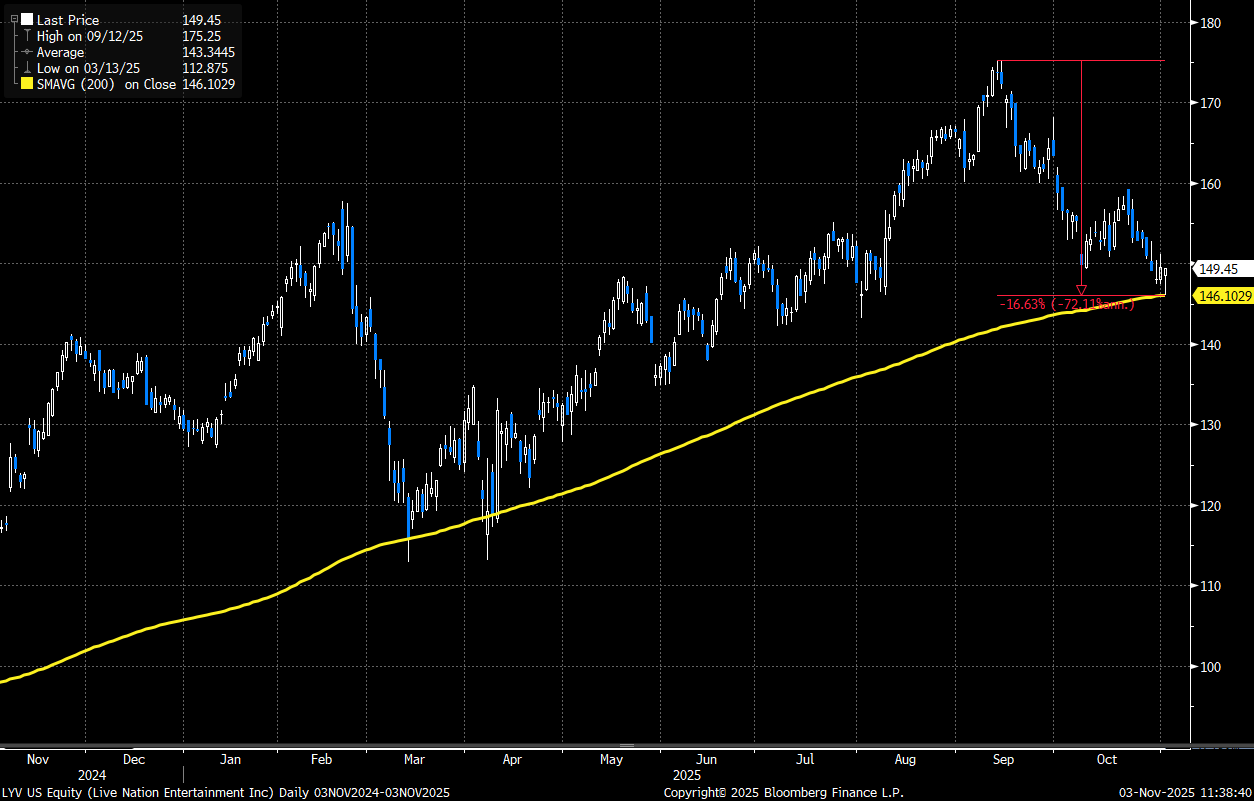Click the "2025" year label on the time axis
Viewport: 1254px width, 801px height.
687,775
